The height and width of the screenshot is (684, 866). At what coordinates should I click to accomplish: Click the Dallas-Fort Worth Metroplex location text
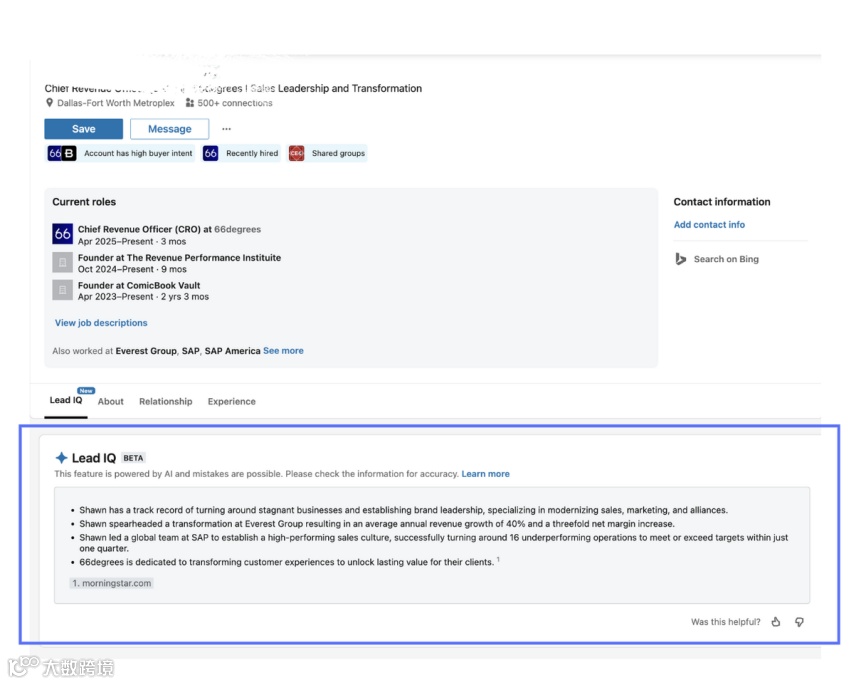(115, 103)
